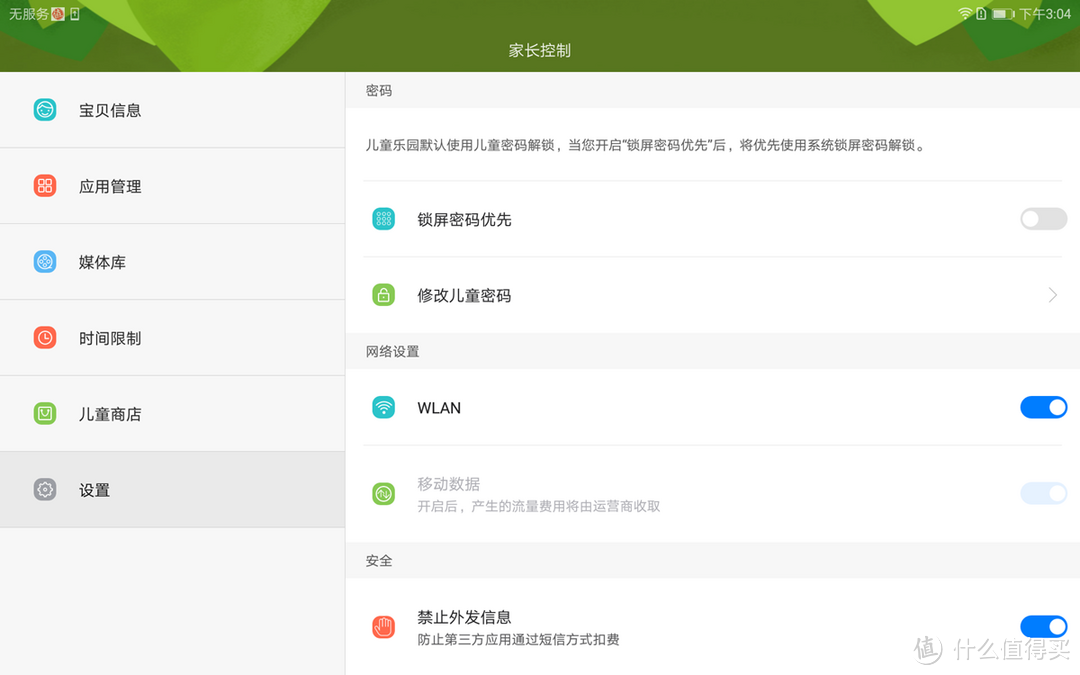The width and height of the screenshot is (1080, 675).
Task: Click the 移动数据 label
Action: (x=448, y=484)
